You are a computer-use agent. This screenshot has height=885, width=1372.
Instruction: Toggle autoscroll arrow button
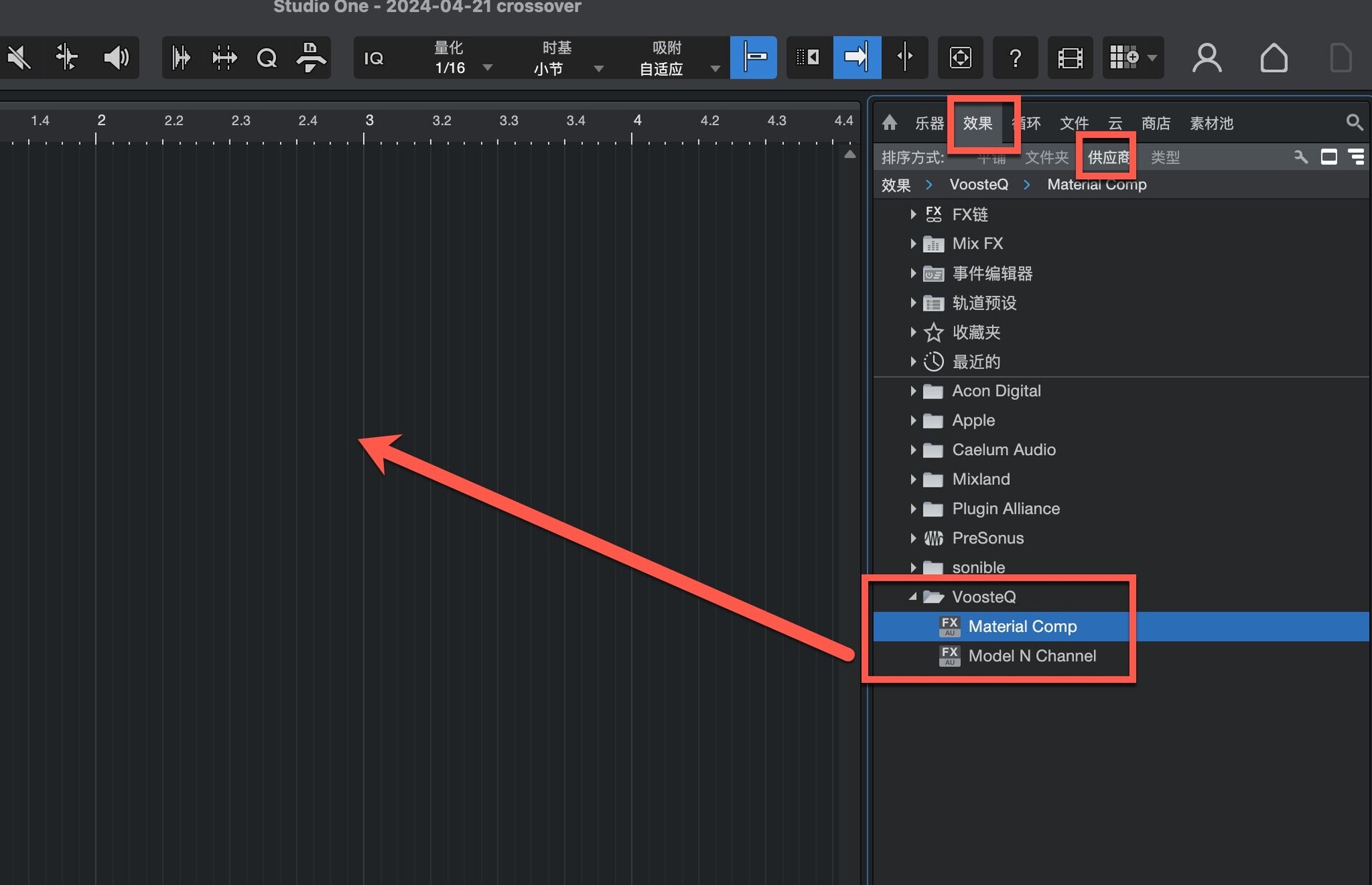click(x=856, y=57)
